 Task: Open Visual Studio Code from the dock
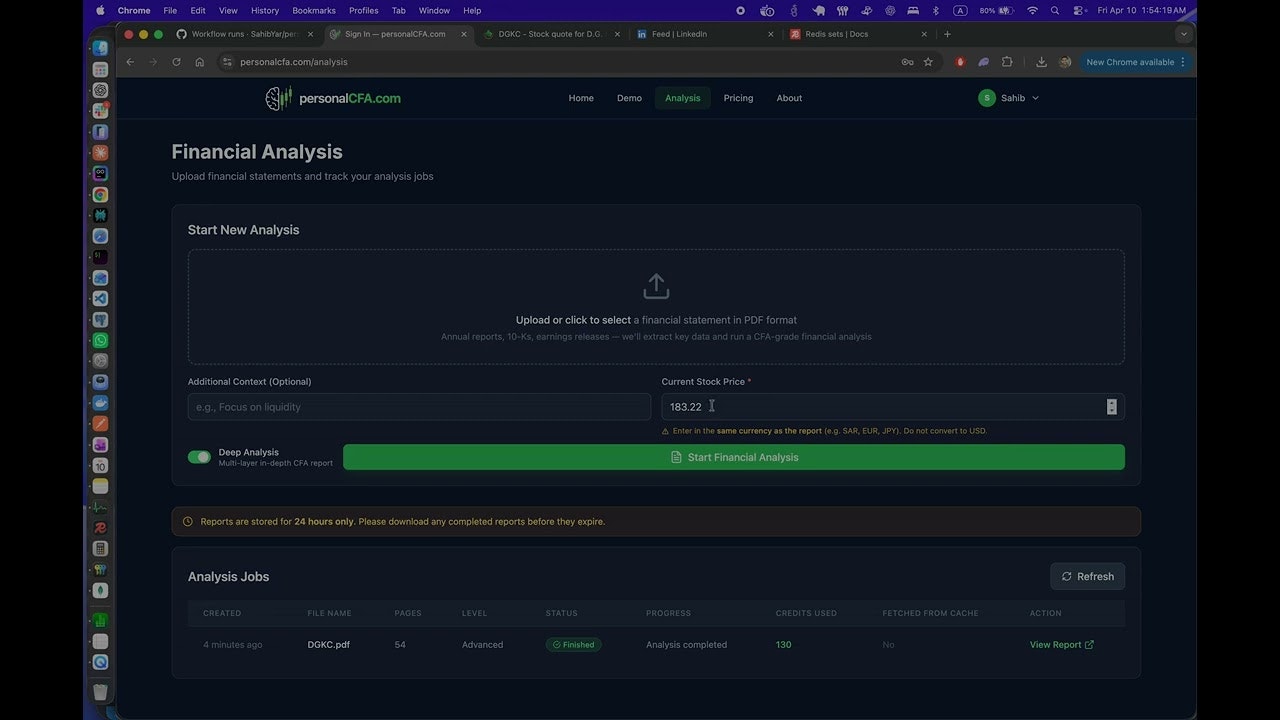tap(100, 299)
